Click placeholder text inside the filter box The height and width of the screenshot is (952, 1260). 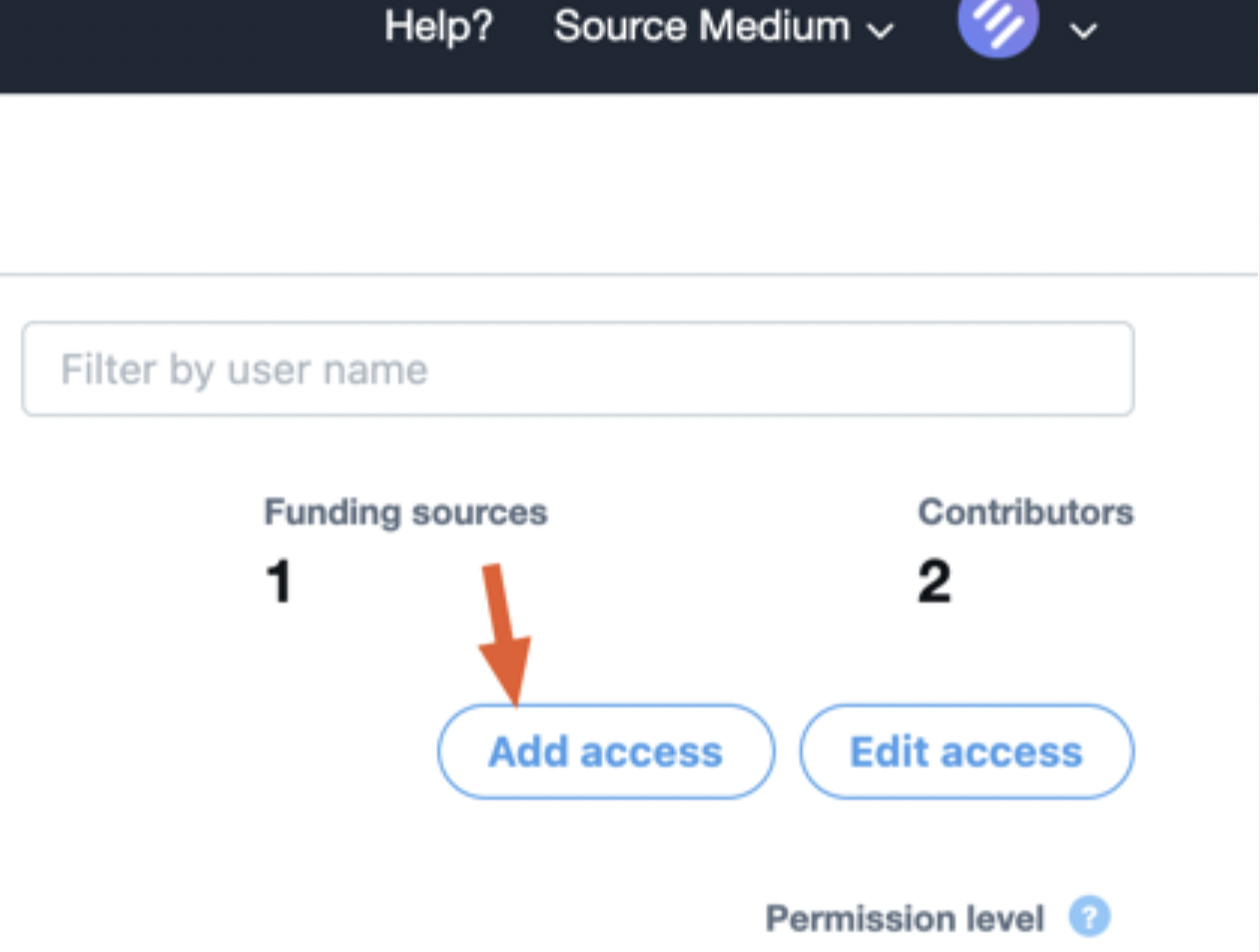245,370
